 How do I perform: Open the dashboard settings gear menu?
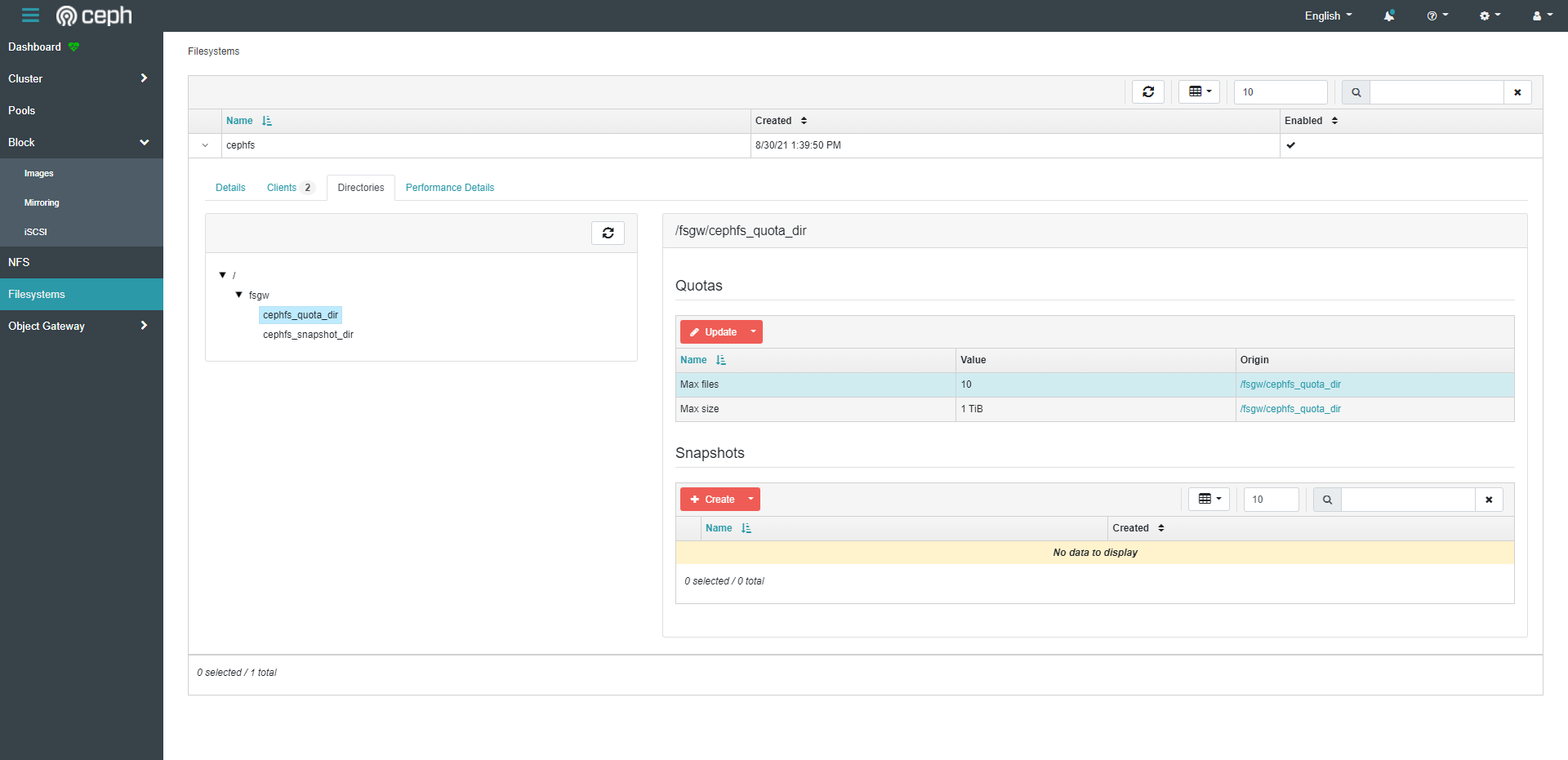coord(1487,16)
